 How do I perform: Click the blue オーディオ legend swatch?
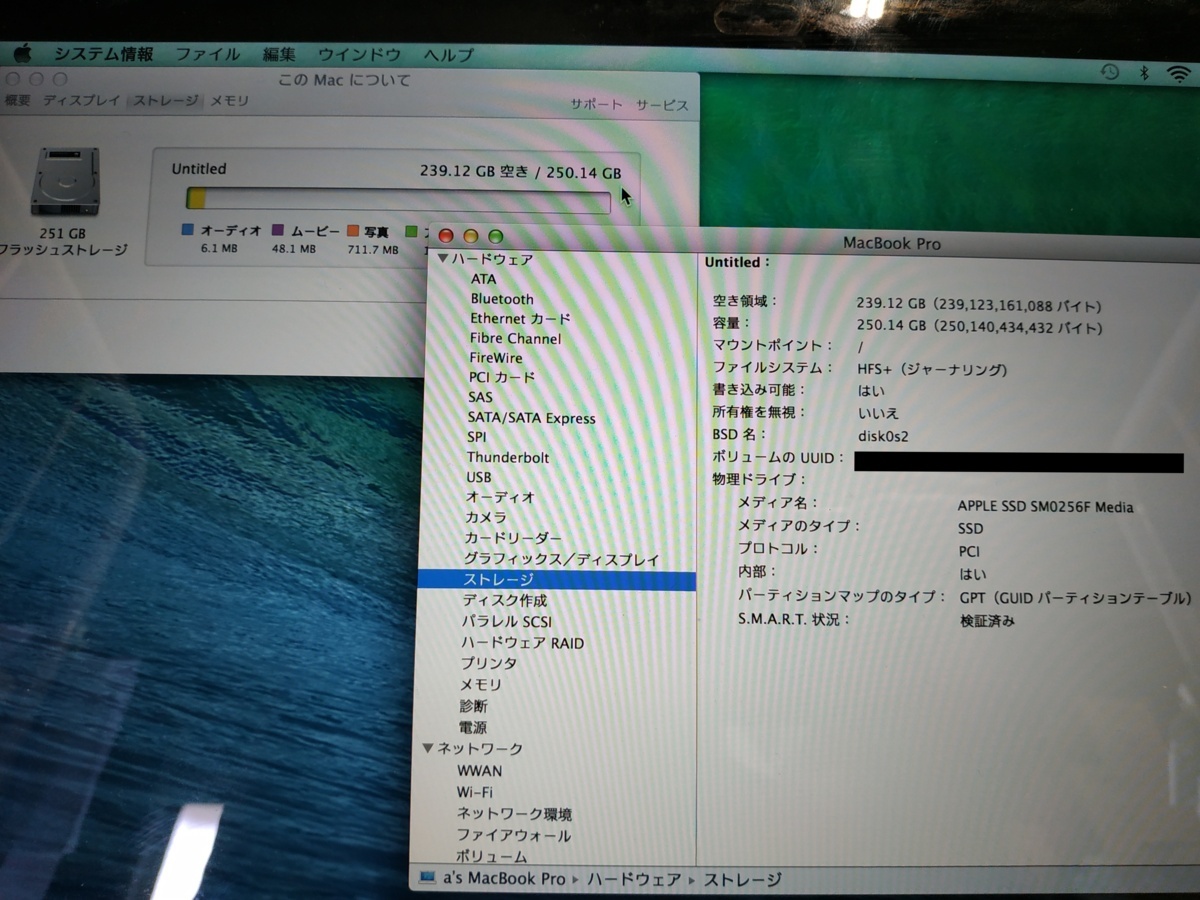[187, 229]
